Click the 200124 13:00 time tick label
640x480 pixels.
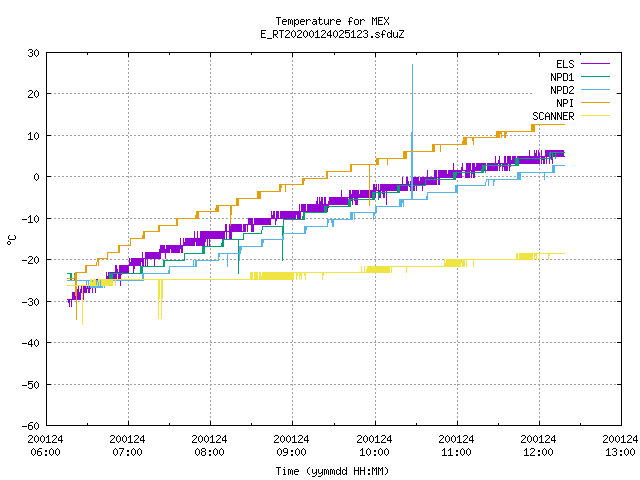[x=620, y=446]
